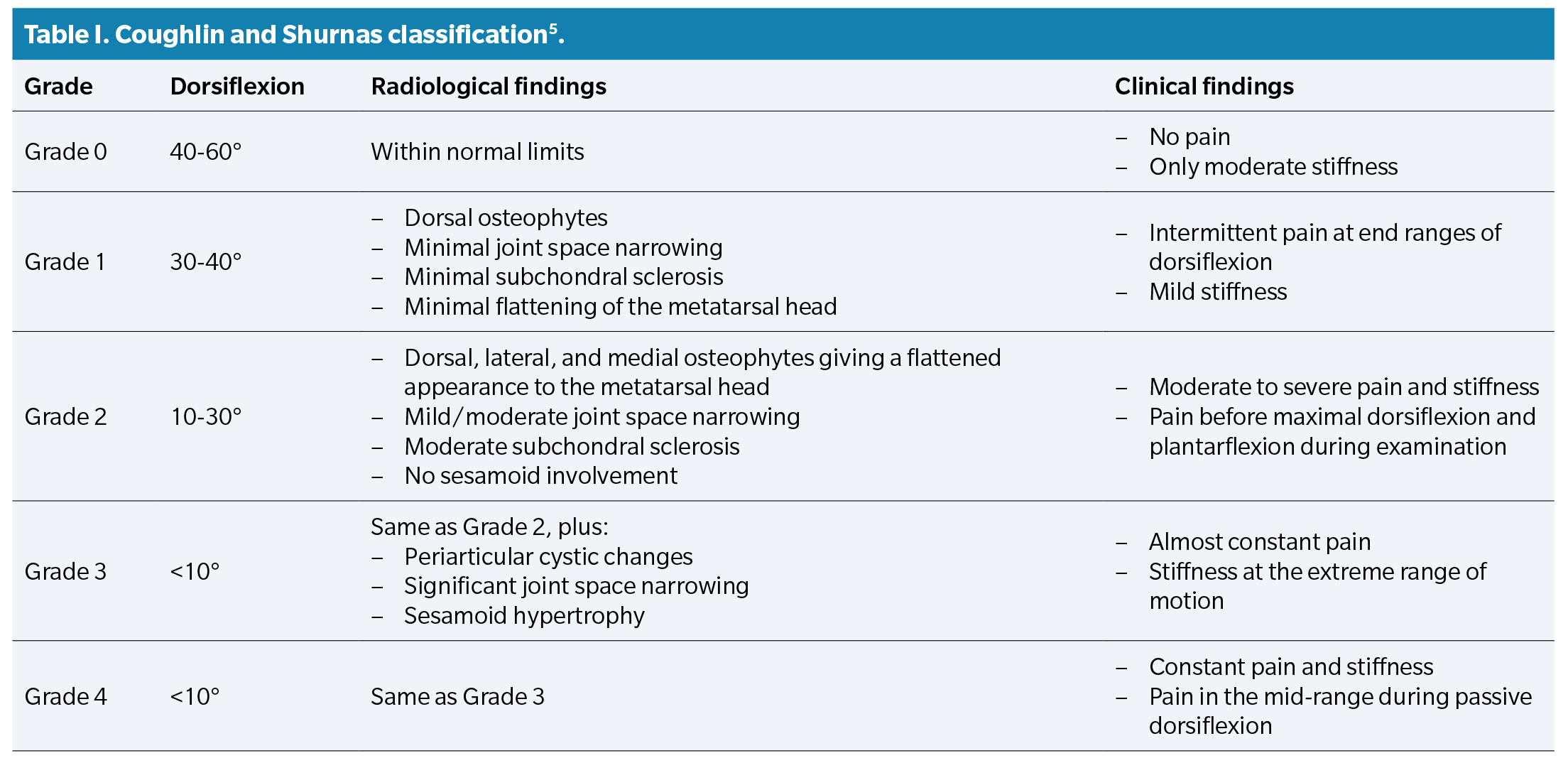Image resolution: width=1568 pixels, height=768 pixels.
Task: Click the 40-60° dorsiflexion value
Action: 206,152
